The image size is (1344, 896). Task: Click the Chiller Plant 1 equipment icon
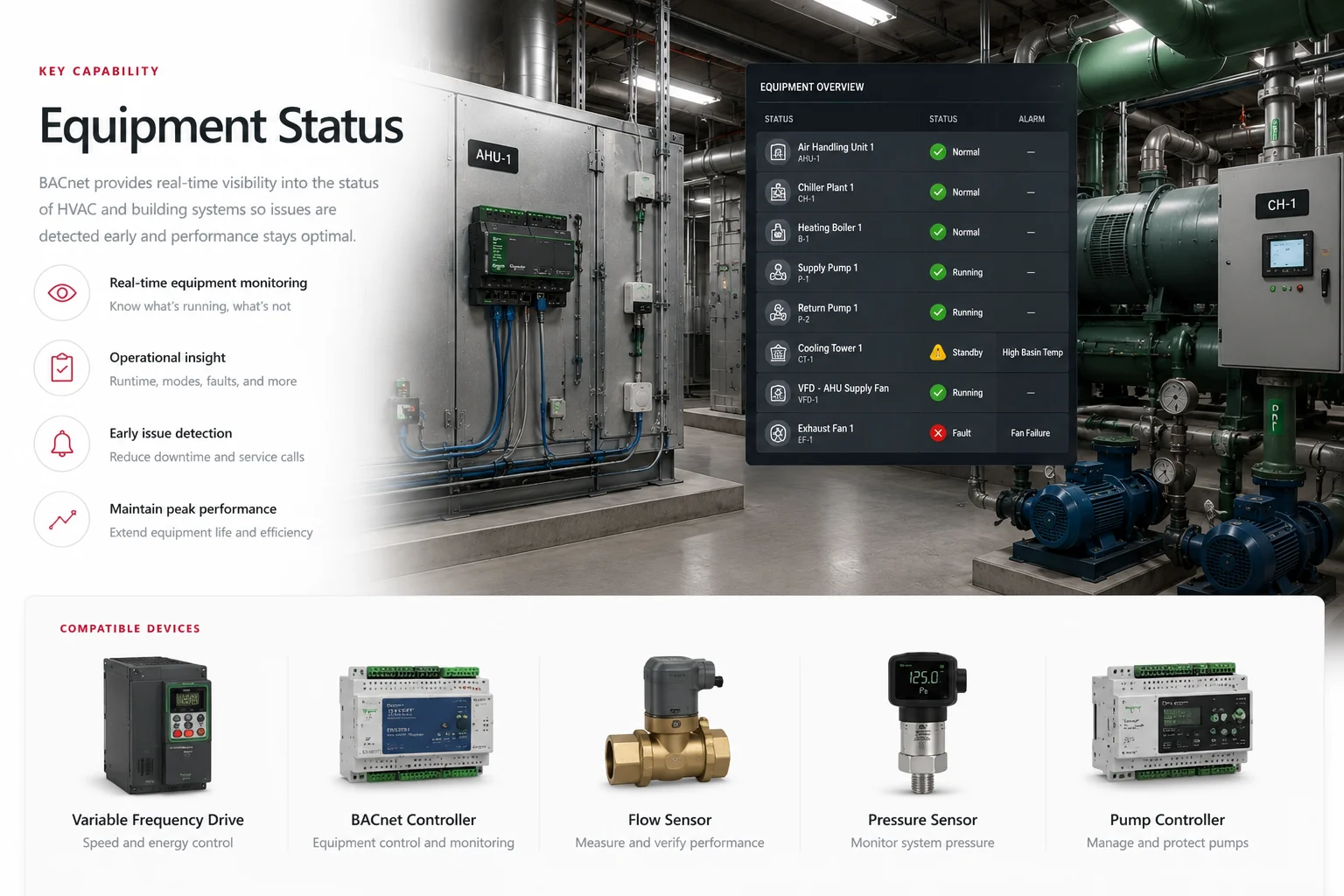(x=778, y=192)
